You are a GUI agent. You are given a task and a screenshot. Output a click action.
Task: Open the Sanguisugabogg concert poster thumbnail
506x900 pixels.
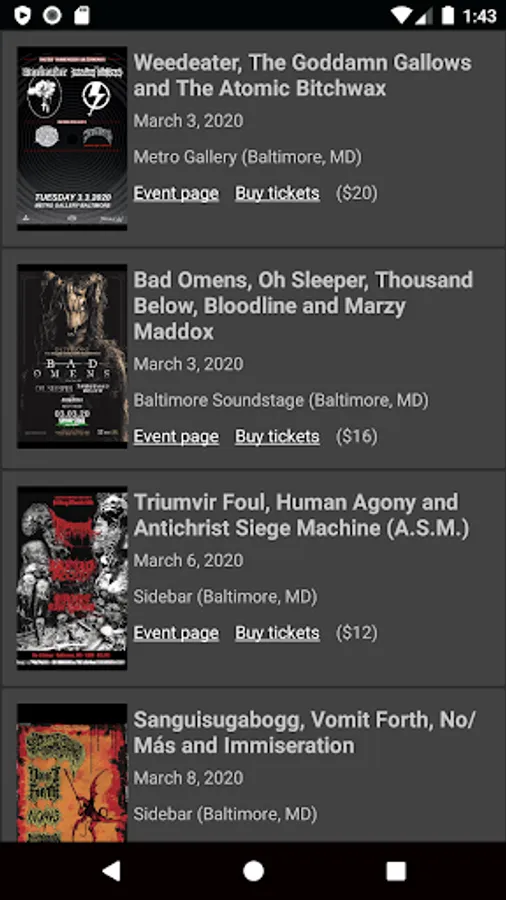72,773
